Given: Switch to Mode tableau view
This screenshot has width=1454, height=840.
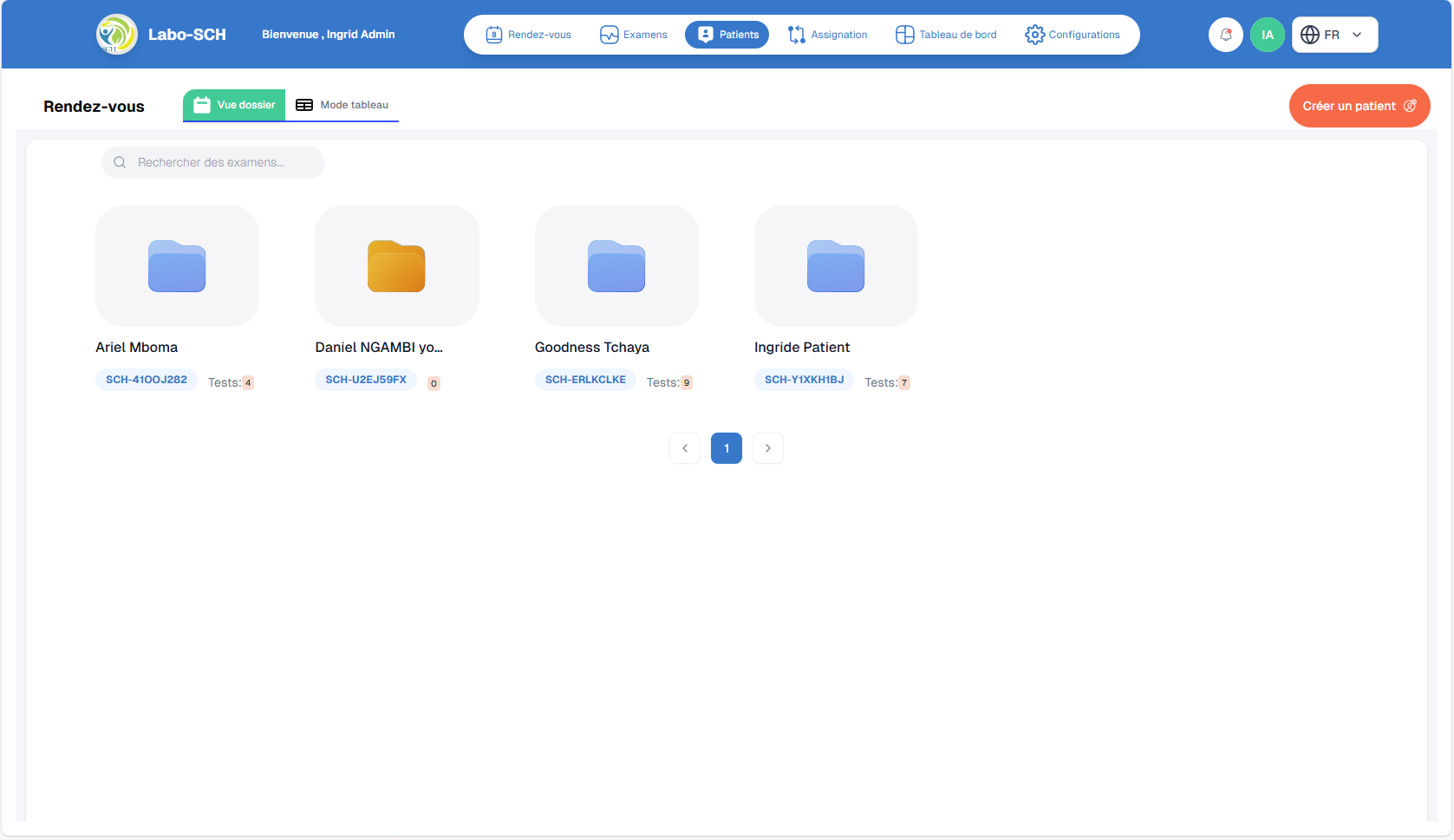Looking at the screenshot, I should [342, 105].
